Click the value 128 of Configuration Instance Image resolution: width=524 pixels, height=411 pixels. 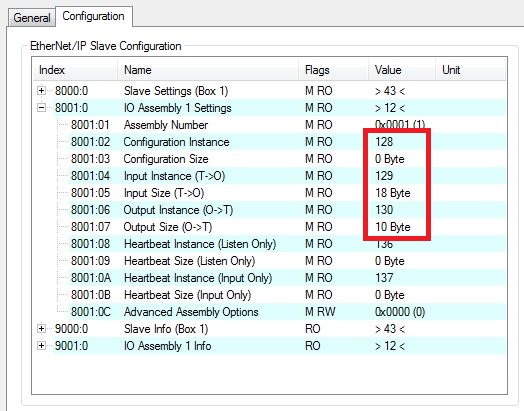(384, 142)
